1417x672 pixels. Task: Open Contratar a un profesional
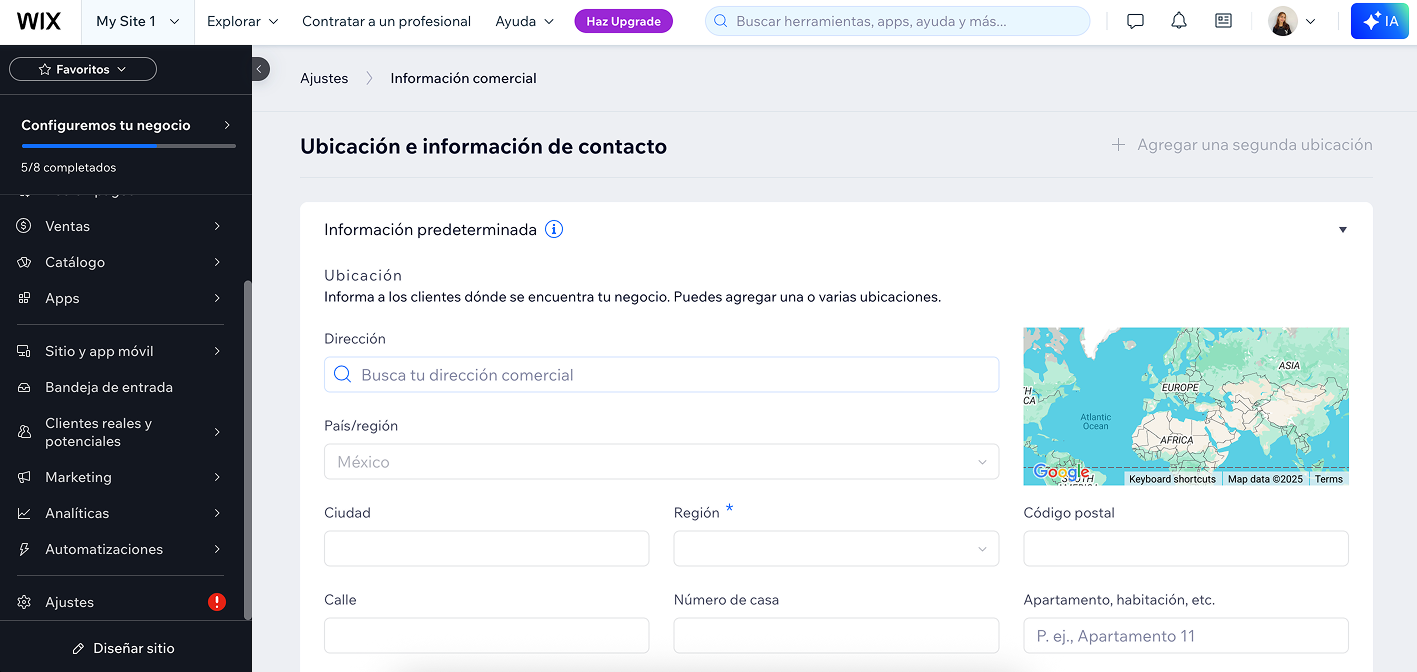coord(386,21)
